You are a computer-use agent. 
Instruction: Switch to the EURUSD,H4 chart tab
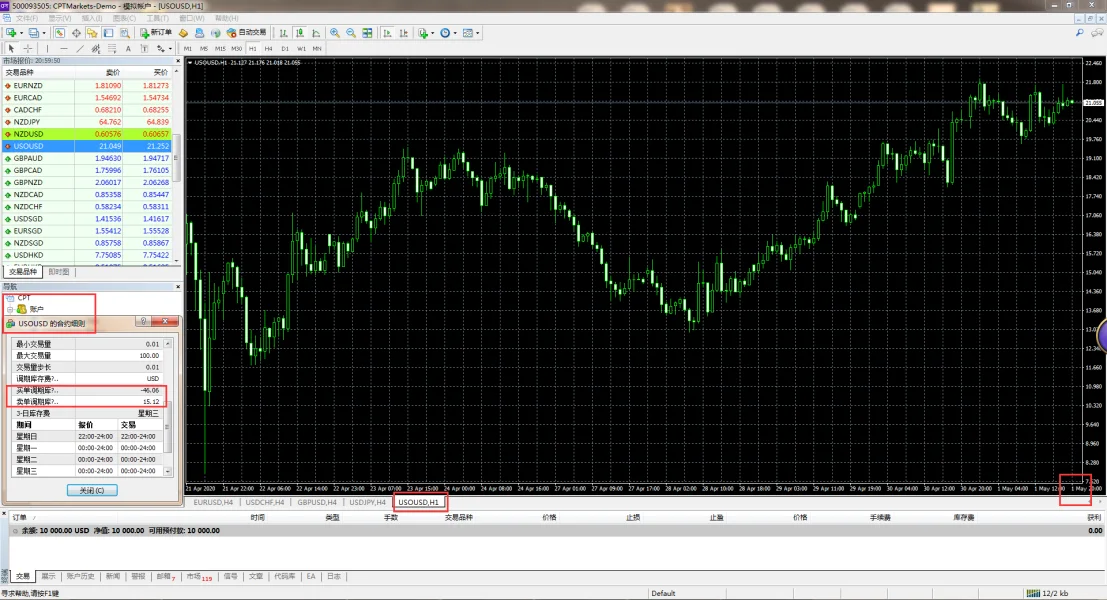(213, 502)
